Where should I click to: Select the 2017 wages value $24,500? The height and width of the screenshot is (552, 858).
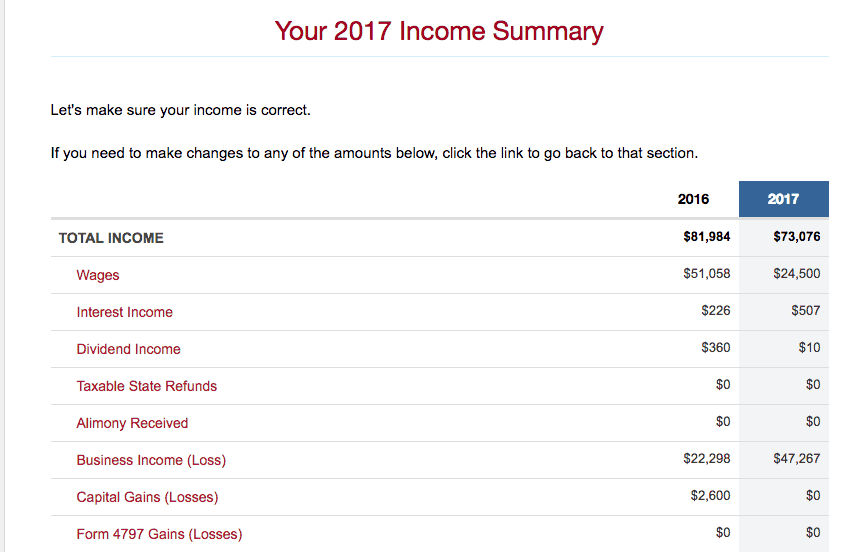click(x=796, y=275)
